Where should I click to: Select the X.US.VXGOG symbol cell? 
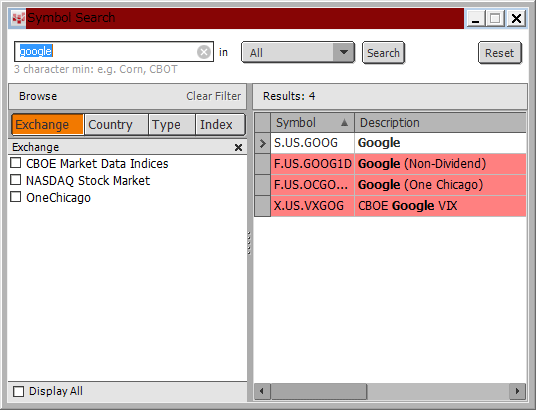tap(312, 206)
